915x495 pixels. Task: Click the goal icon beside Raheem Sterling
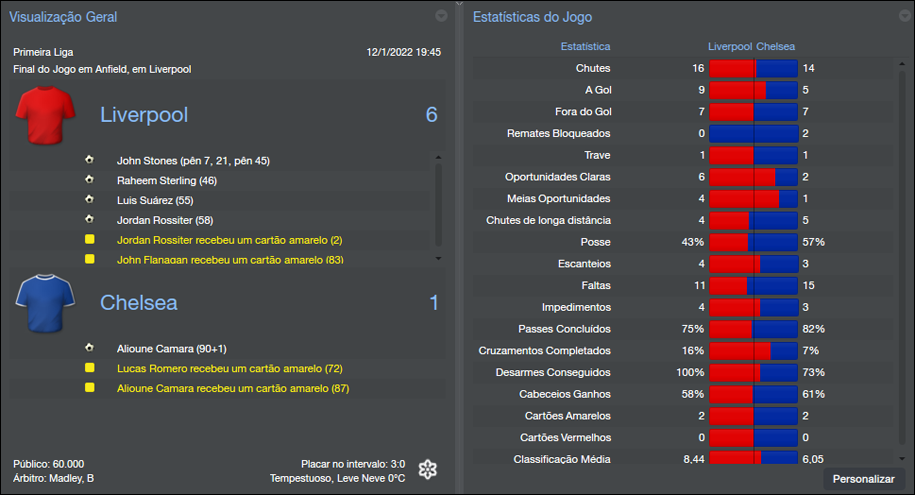90,180
